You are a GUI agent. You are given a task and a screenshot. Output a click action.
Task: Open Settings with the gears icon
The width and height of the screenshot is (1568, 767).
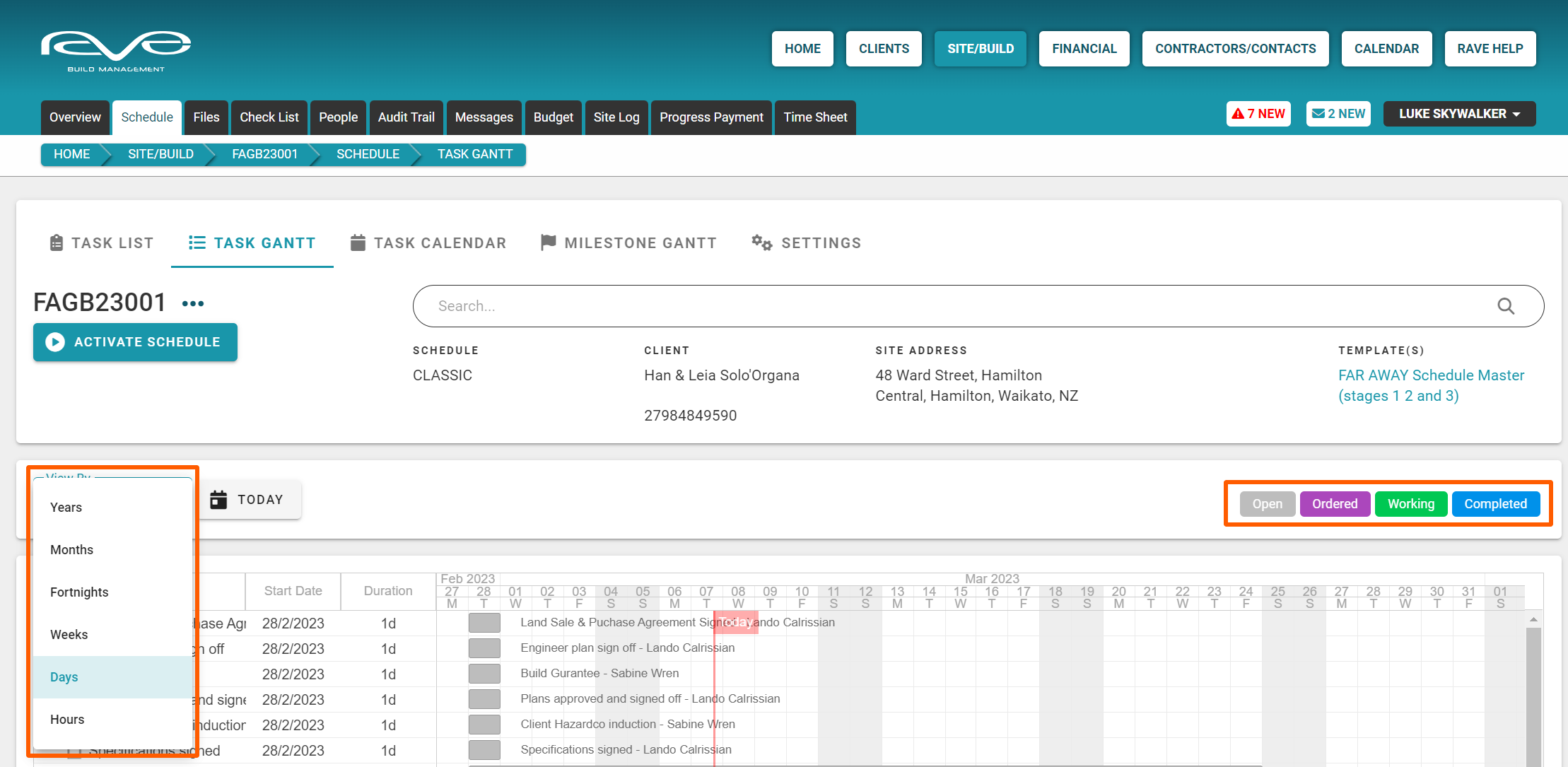(x=761, y=242)
